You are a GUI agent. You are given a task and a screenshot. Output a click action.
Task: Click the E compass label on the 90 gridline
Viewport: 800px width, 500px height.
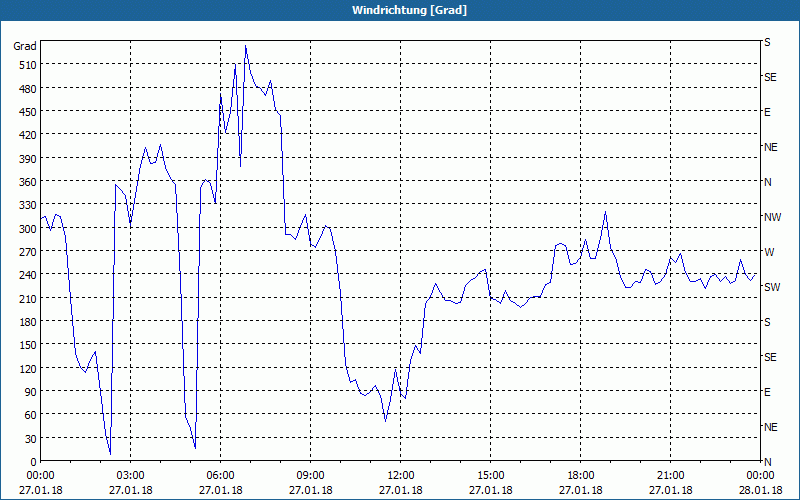point(767,392)
